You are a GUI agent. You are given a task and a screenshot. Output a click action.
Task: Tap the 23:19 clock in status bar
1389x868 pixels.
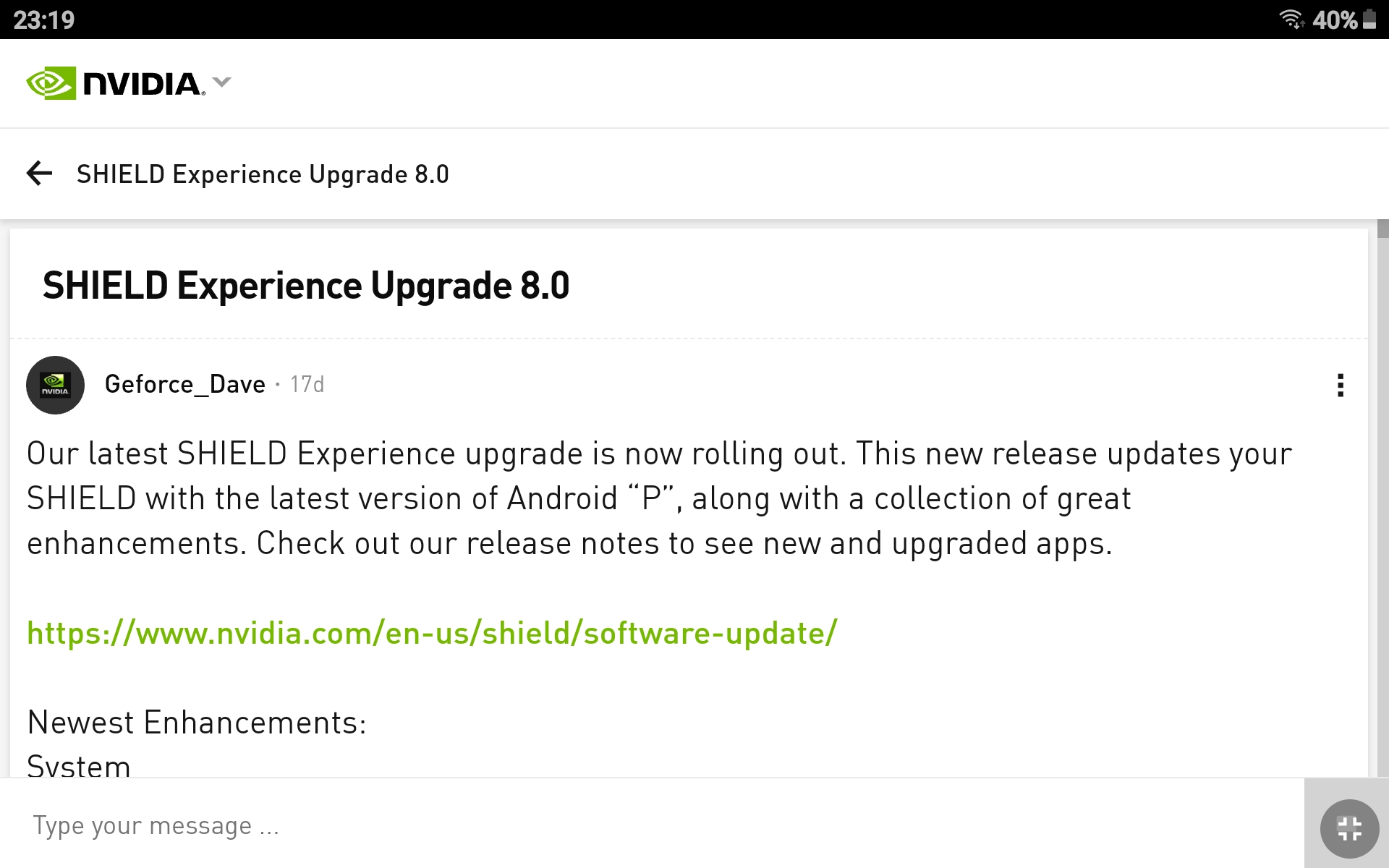[43, 20]
